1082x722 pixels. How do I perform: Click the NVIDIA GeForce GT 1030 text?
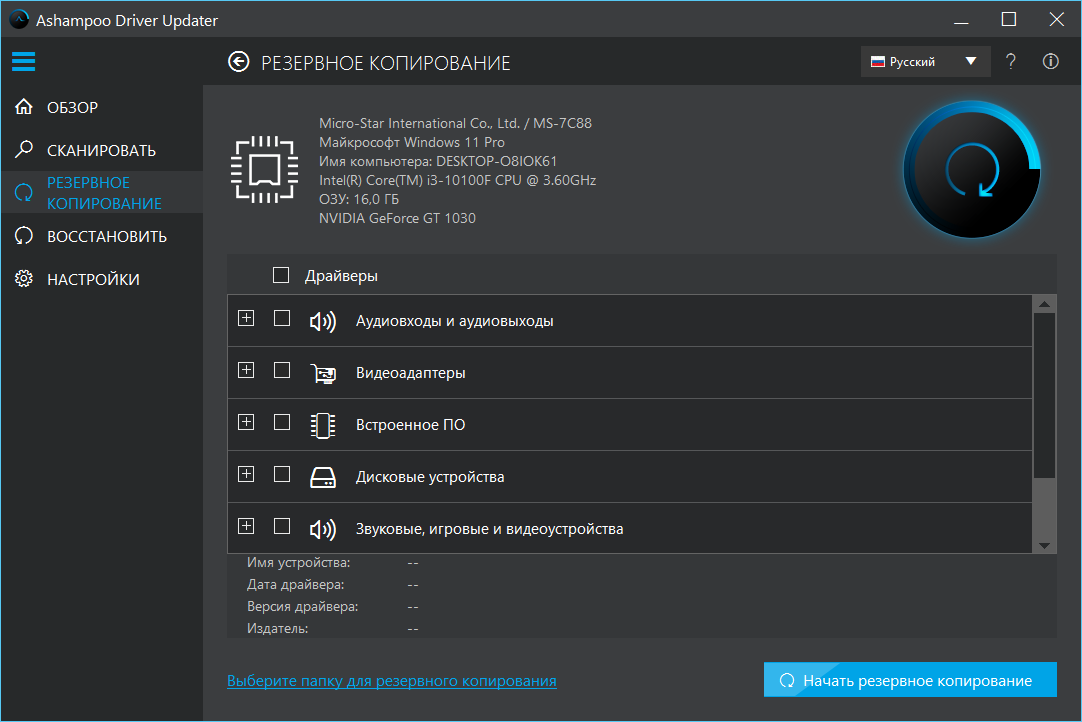coord(397,218)
